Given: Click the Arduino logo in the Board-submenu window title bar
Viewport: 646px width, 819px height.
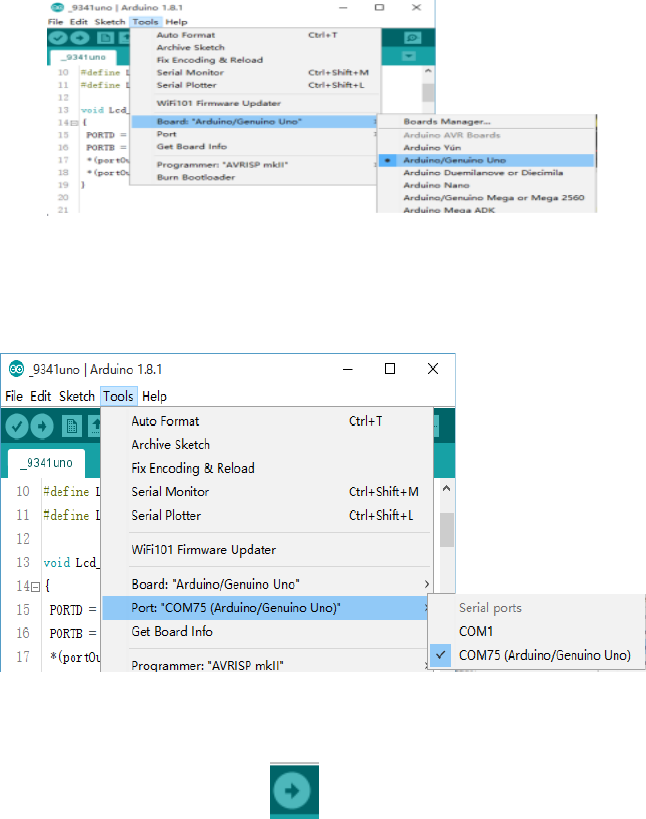Looking at the screenshot, I should (x=57, y=7).
